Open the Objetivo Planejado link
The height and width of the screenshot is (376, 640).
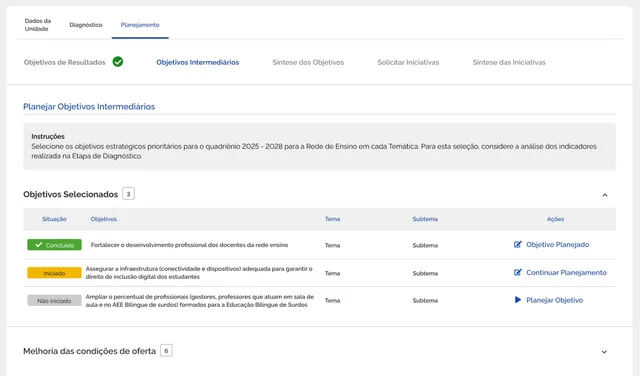click(558, 245)
